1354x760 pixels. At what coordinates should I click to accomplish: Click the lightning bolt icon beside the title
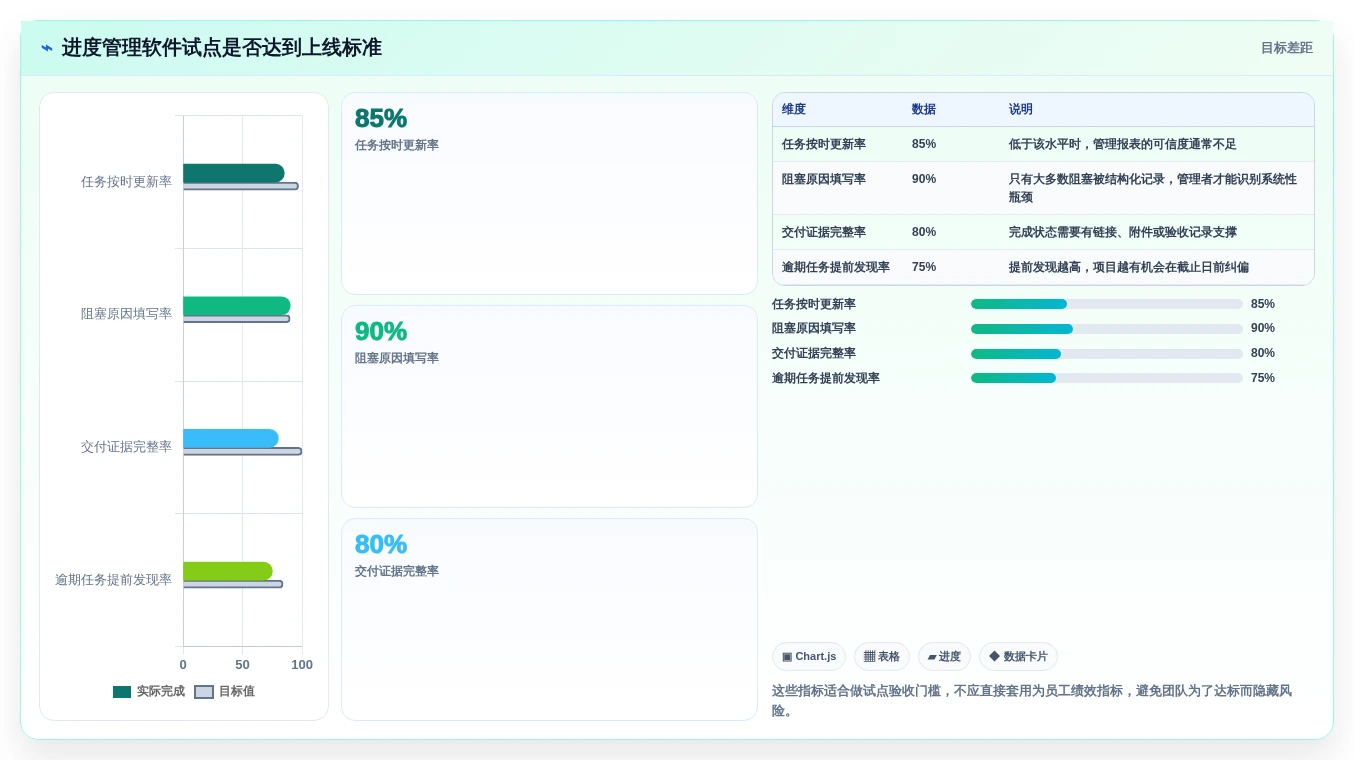click(x=47, y=48)
